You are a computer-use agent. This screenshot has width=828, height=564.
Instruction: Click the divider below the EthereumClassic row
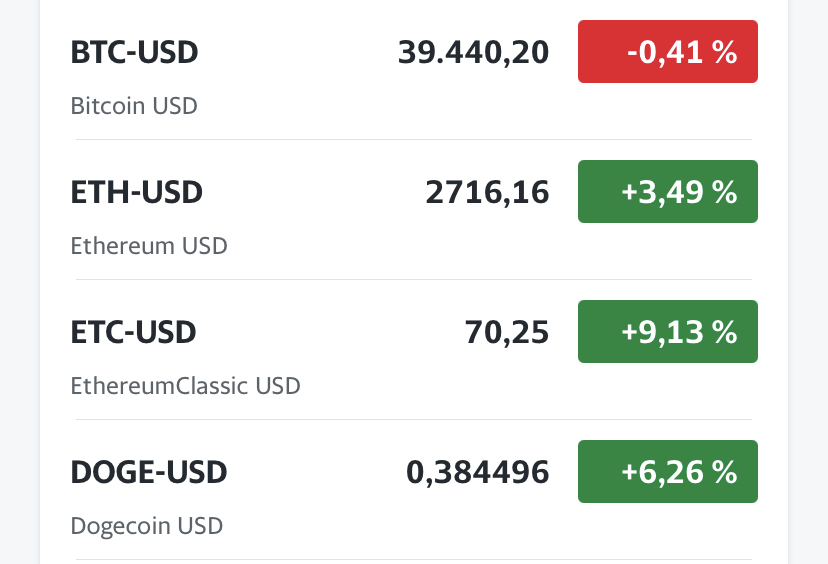pyautogui.click(x=413, y=419)
